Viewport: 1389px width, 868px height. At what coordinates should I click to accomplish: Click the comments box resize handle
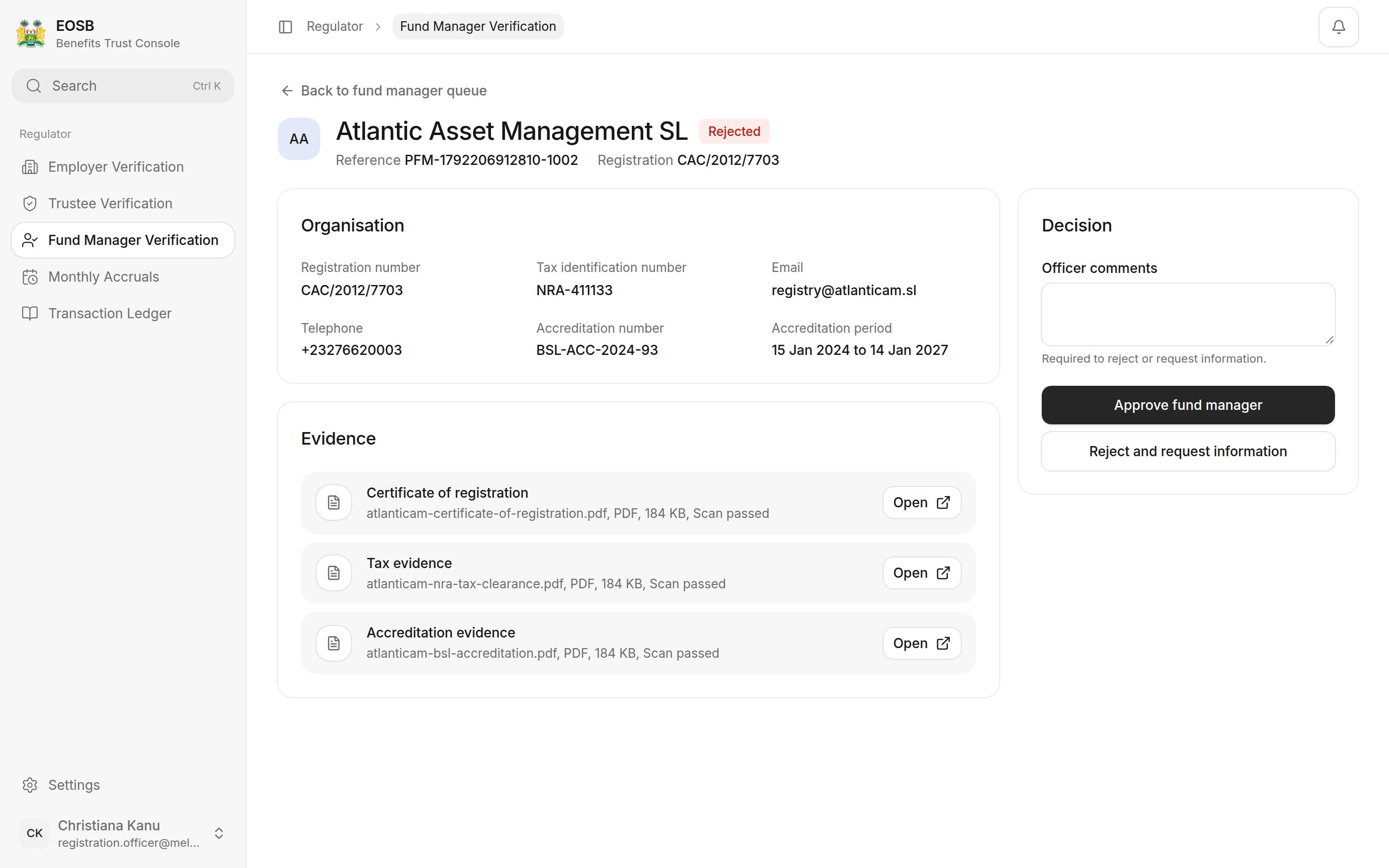pyautogui.click(x=1329, y=340)
